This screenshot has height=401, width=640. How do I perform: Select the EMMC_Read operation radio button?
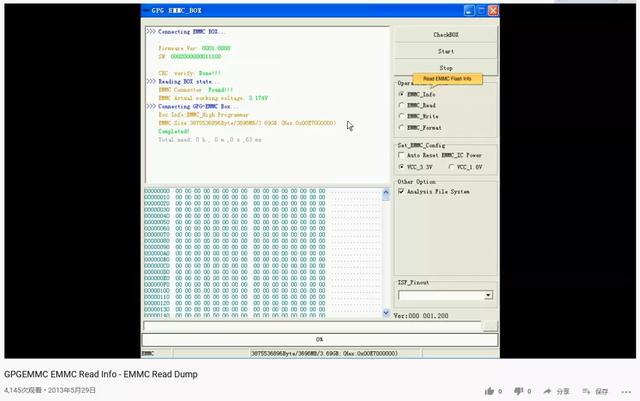[x=402, y=105]
